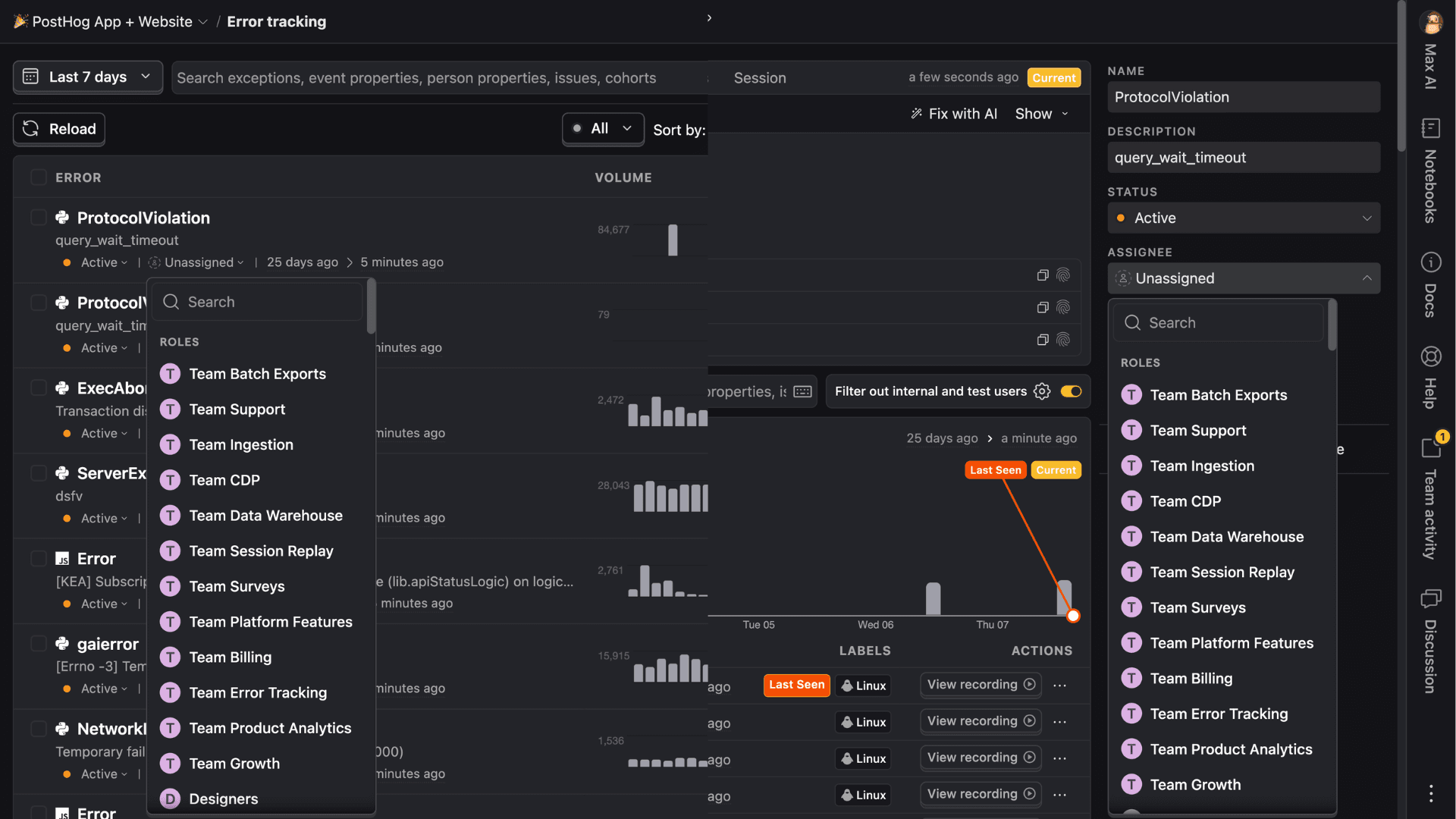Click scrollbar in right assignee list
Screen dimensions: 1456x819
tap(1332, 325)
